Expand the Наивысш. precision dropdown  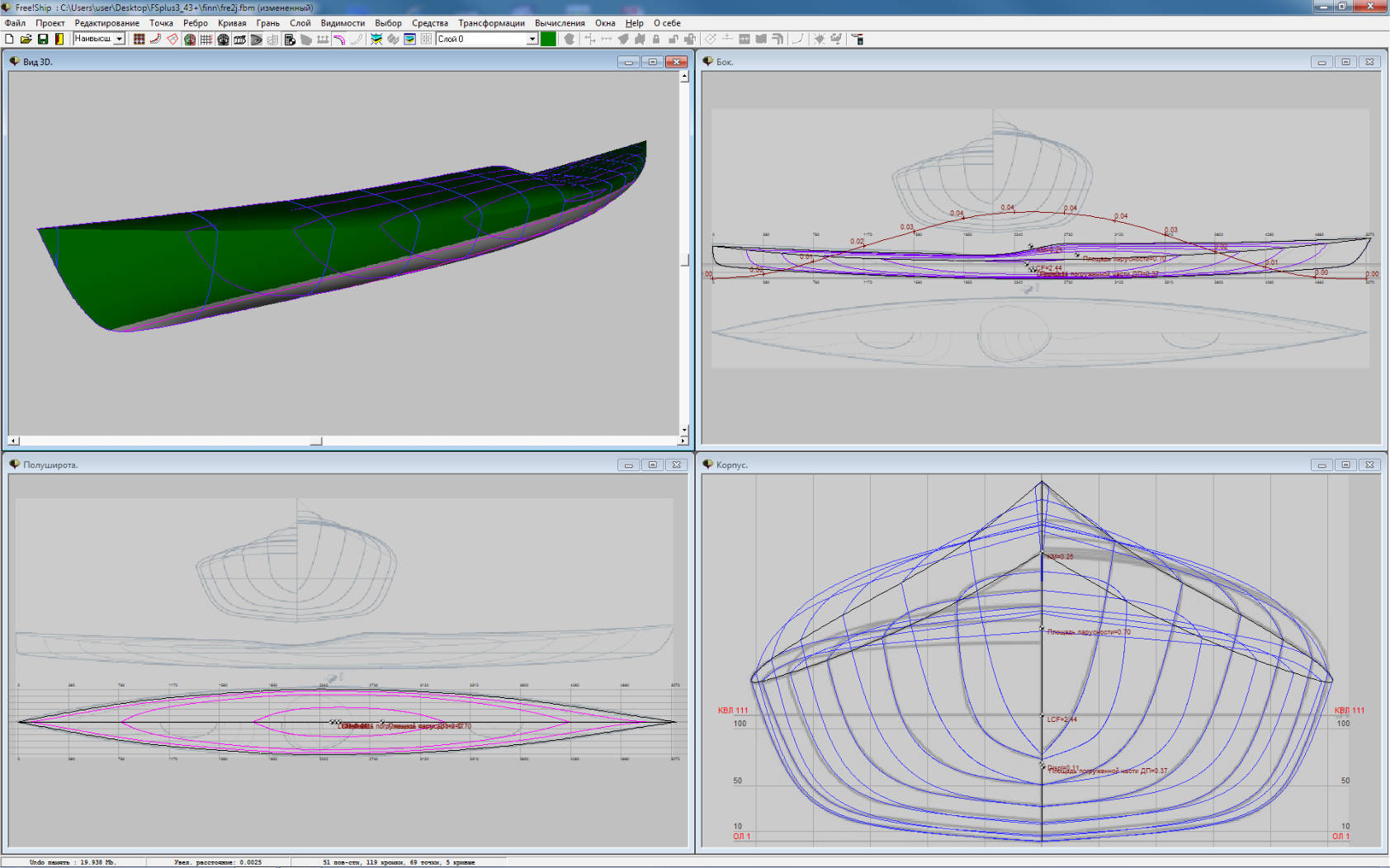(119, 39)
